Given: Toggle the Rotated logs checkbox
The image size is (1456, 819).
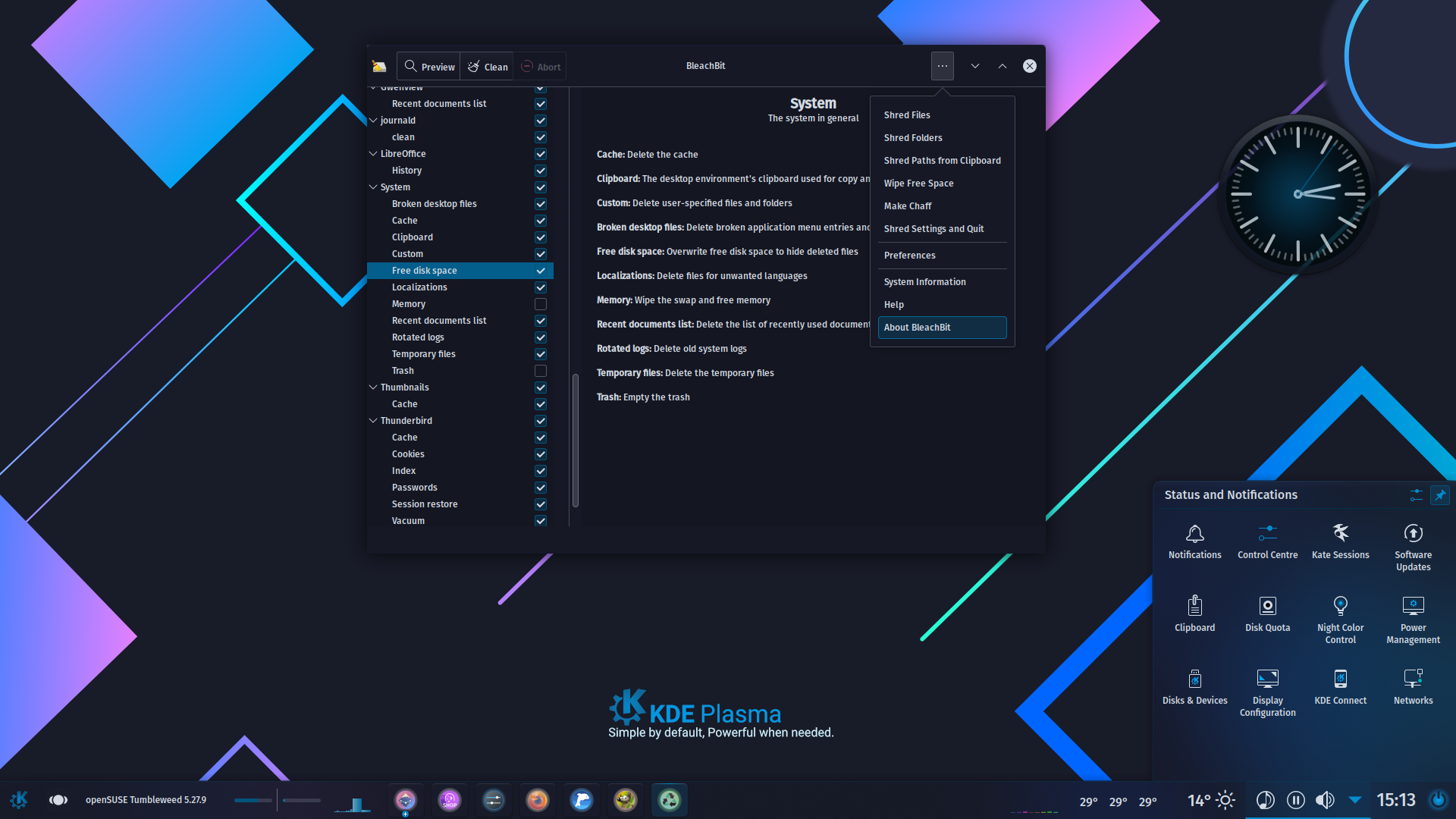Looking at the screenshot, I should 541,337.
